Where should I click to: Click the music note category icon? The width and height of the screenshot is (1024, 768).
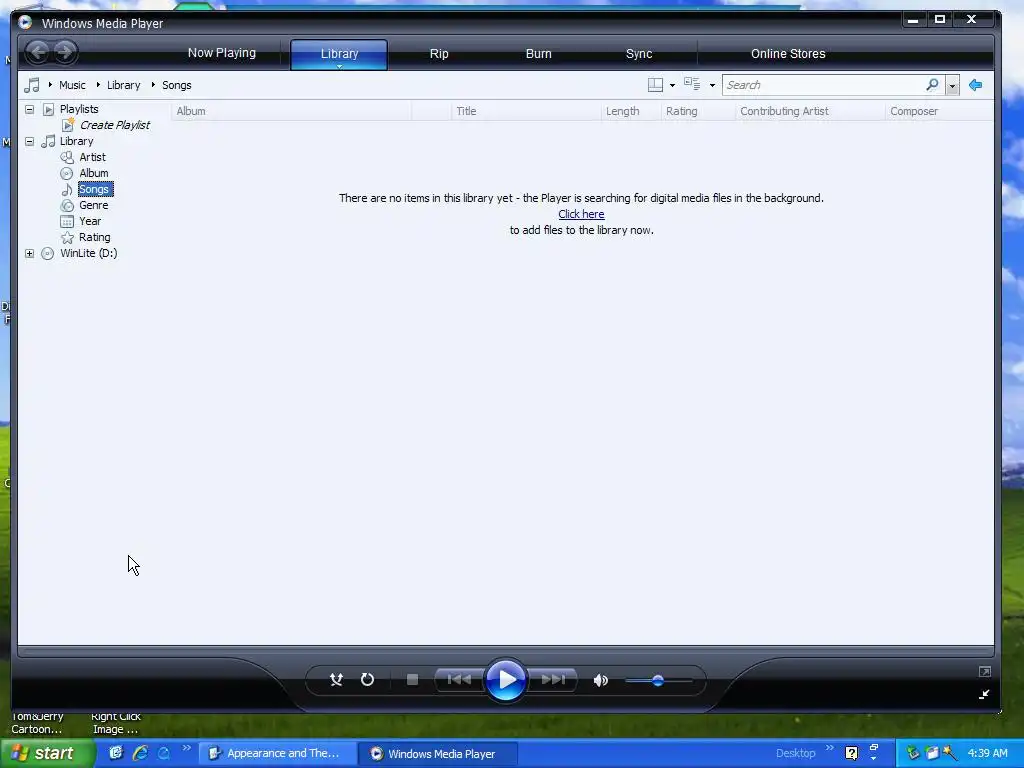(x=32, y=85)
